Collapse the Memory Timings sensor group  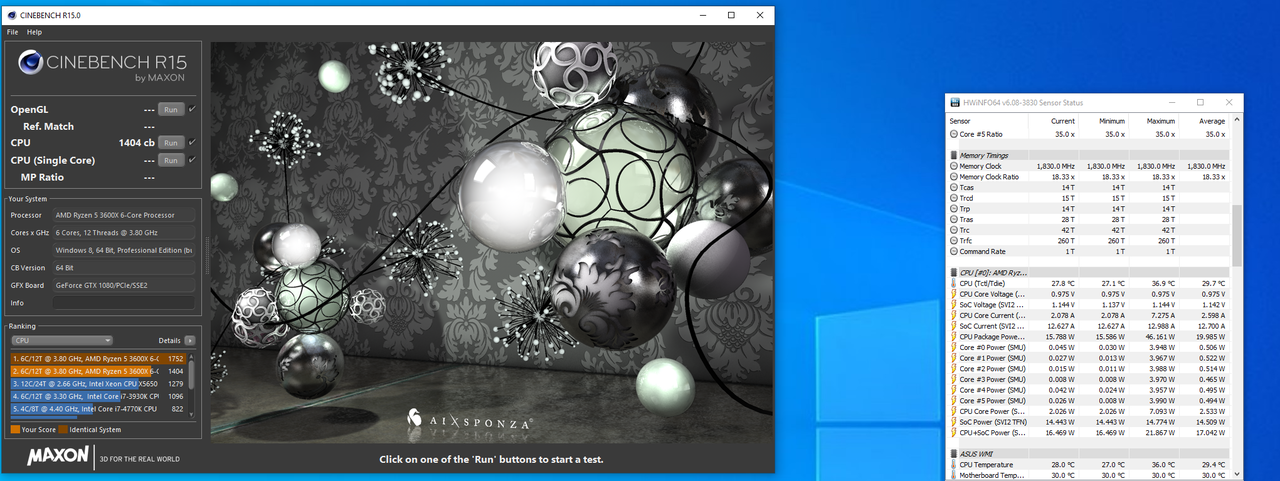coord(953,155)
